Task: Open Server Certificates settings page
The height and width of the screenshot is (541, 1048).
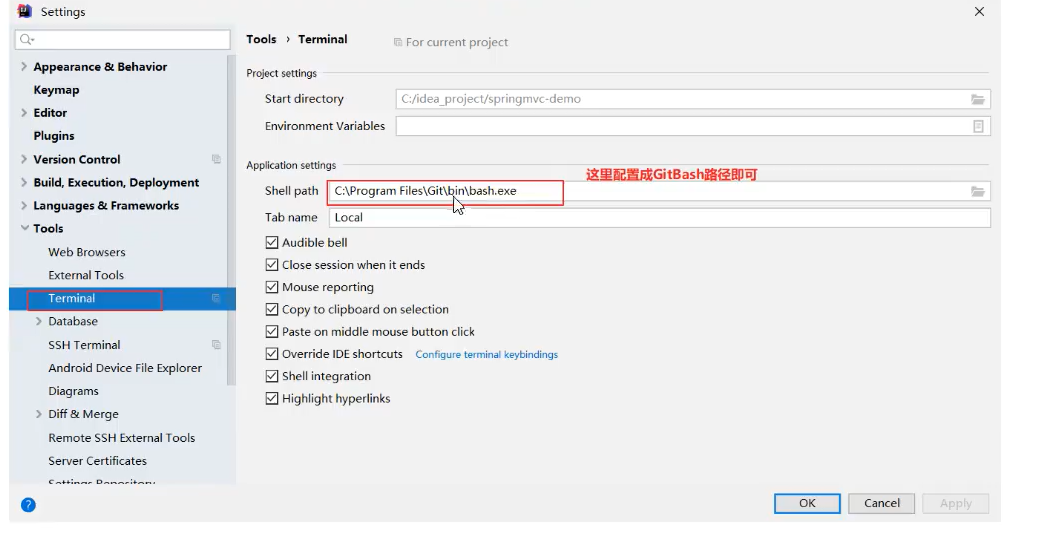Action: (x=98, y=461)
